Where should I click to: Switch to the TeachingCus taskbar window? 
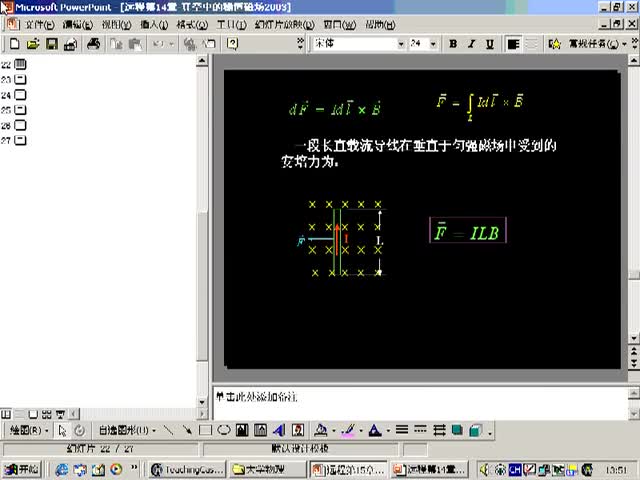(x=187, y=470)
